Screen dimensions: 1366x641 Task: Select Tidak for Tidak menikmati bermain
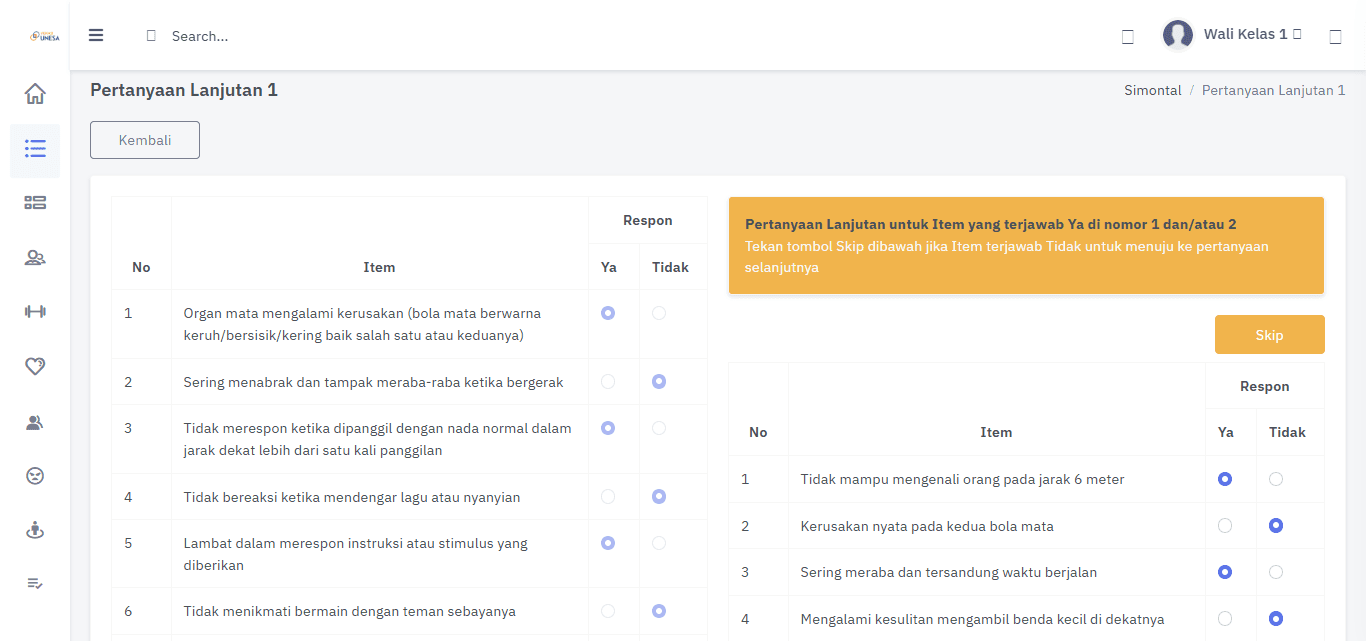pos(658,611)
